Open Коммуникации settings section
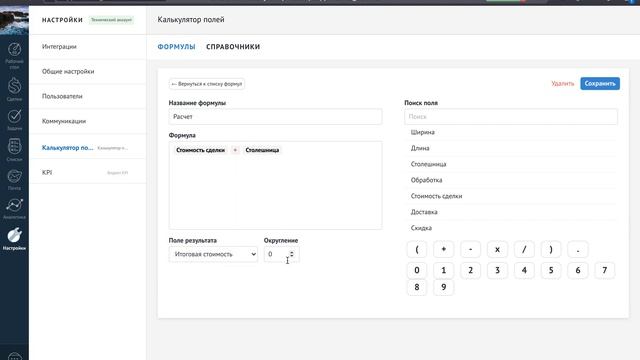Viewport: 640px width, 360px height. click(88, 121)
